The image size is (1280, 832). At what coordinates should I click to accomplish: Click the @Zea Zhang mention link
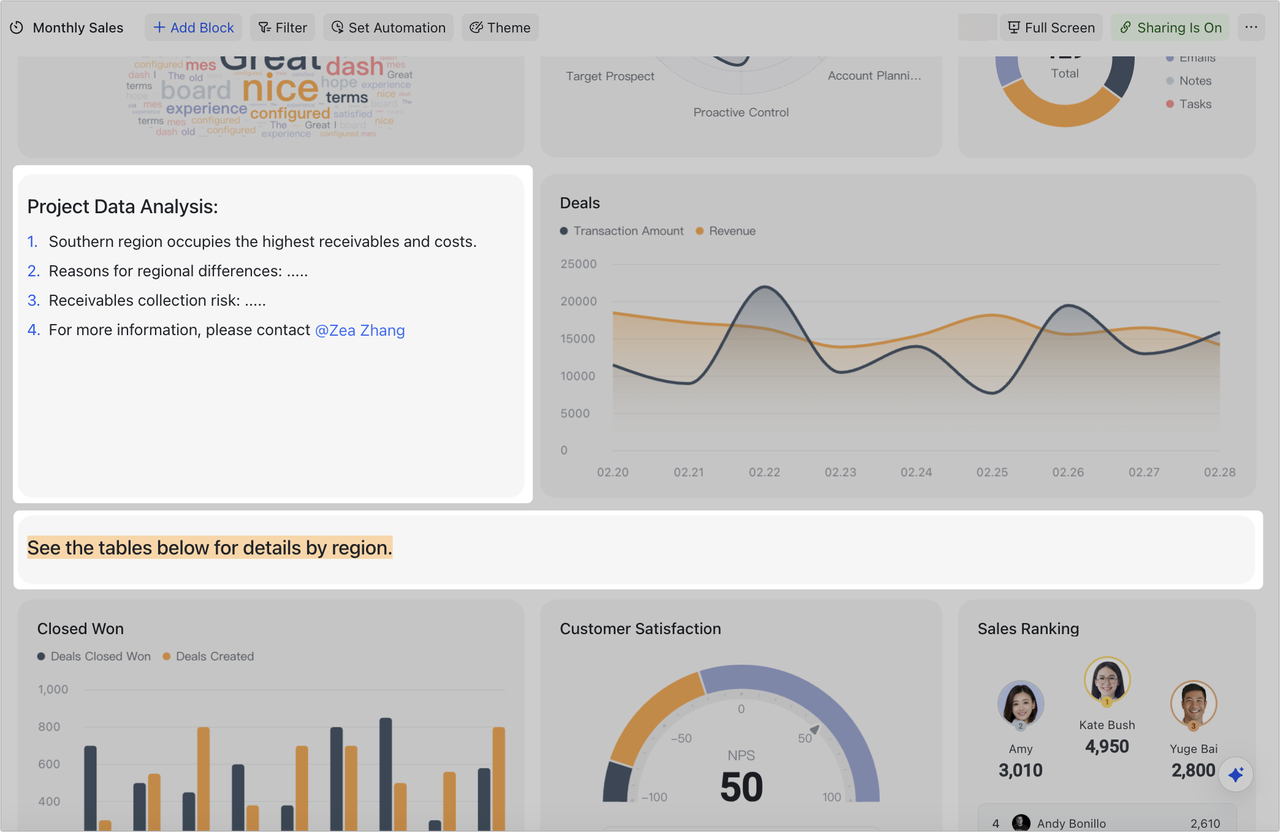[x=359, y=330]
